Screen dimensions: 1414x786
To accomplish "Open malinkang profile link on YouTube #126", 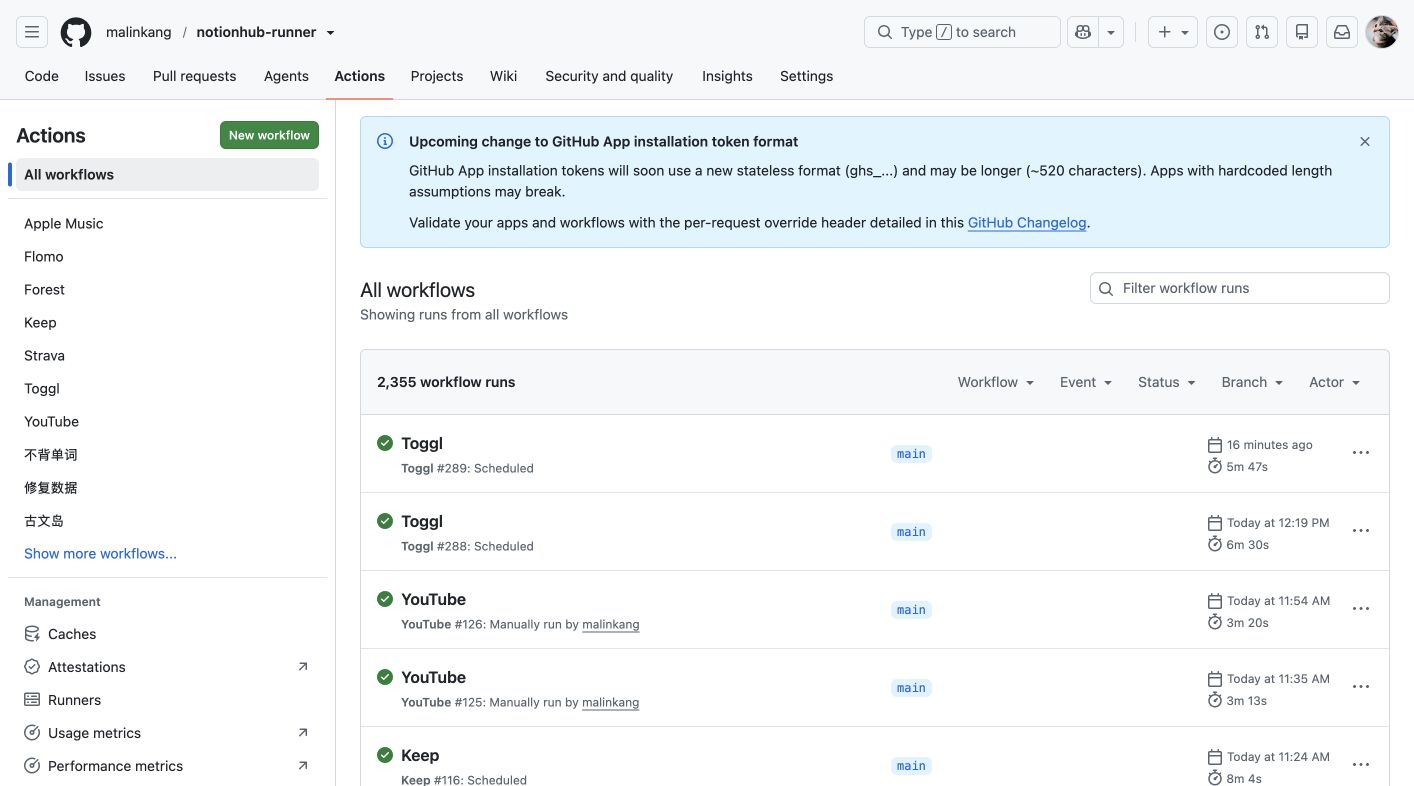I will pyautogui.click(x=611, y=624).
